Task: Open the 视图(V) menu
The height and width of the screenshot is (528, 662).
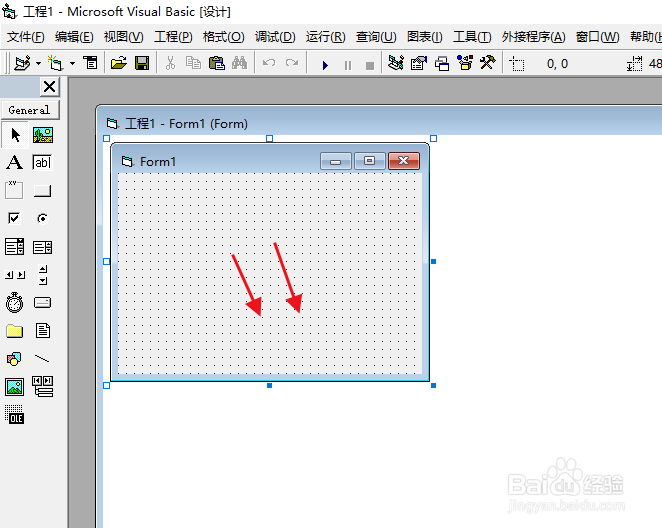Action: pos(124,37)
